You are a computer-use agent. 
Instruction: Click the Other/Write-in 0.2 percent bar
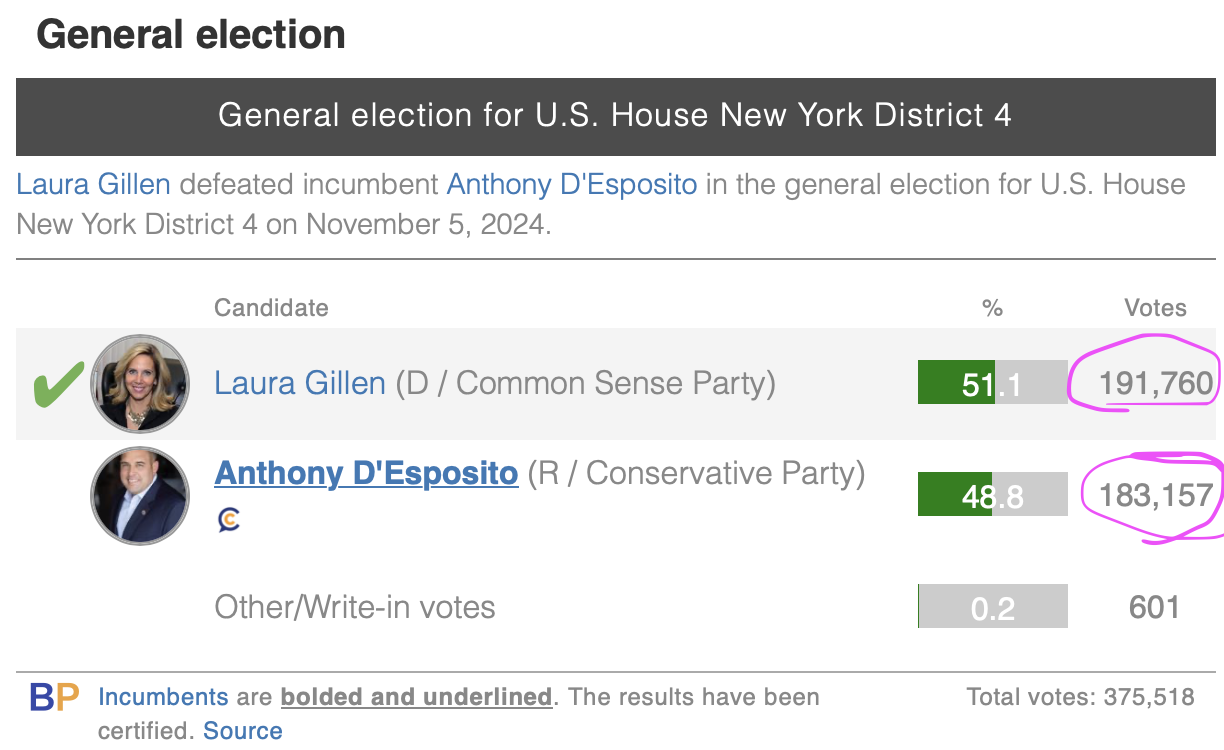point(992,607)
